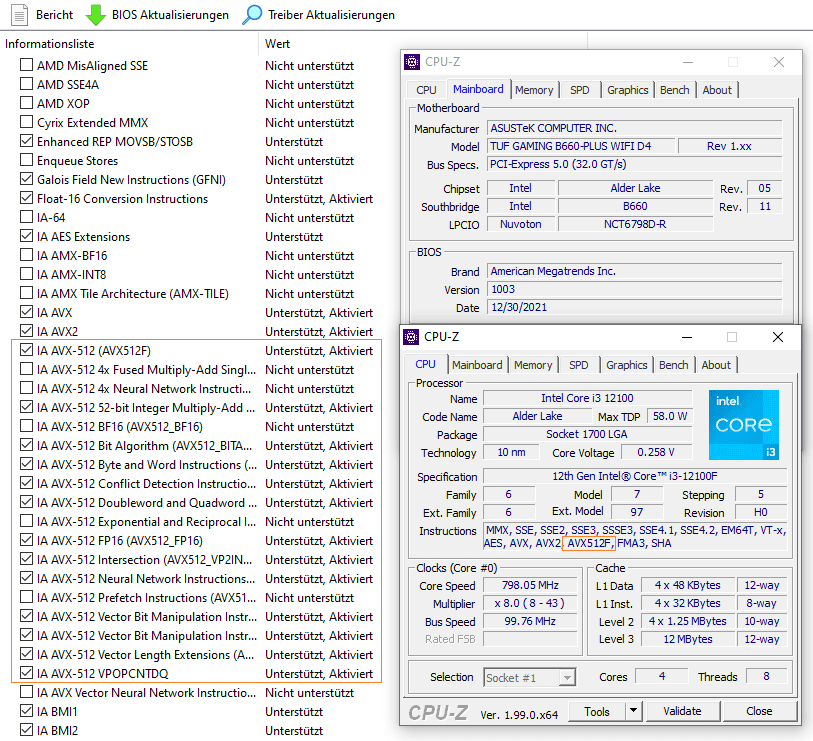
Task: Toggle IA AVX-512 FP16 checkbox
Action: pos(26,540)
